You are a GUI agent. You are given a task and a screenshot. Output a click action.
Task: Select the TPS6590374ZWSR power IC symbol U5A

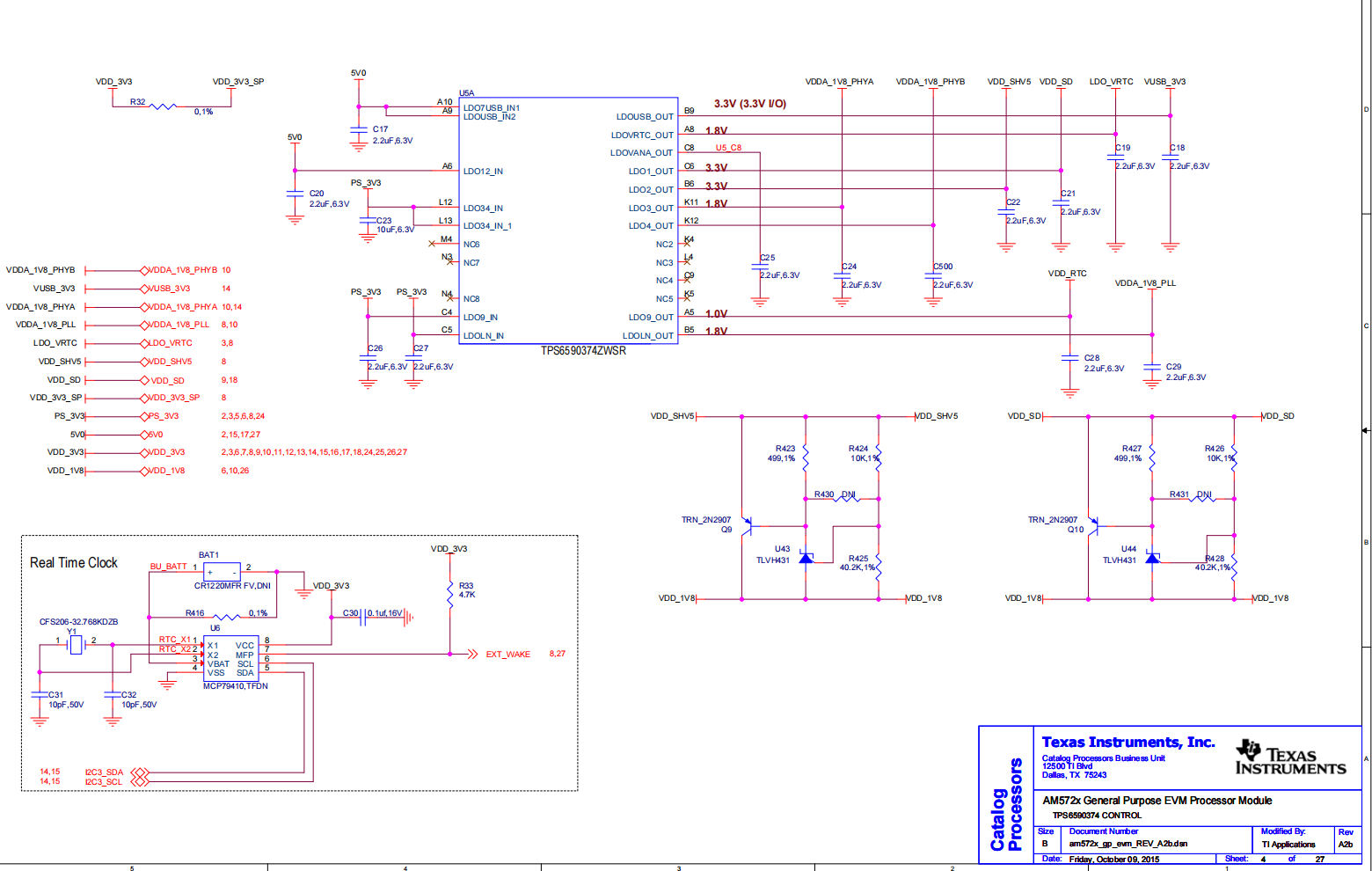coord(567,220)
